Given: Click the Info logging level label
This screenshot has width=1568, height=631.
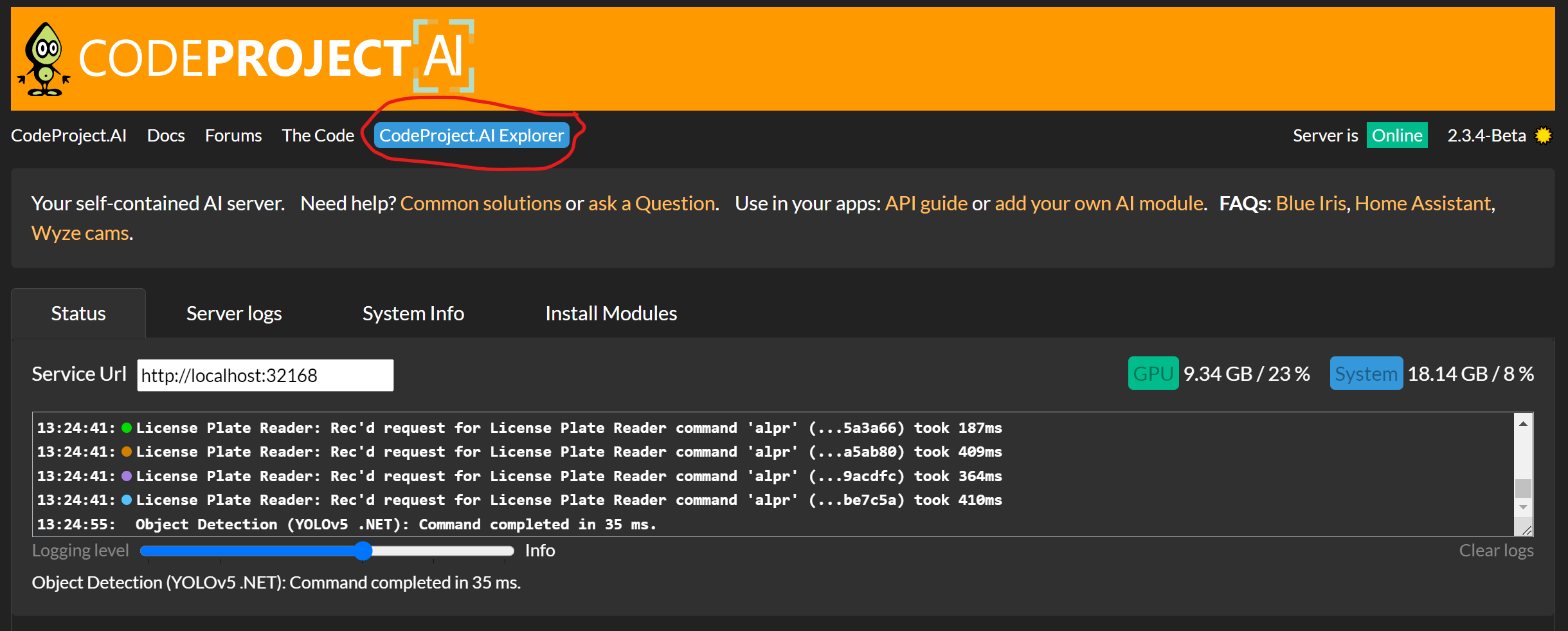Looking at the screenshot, I should tap(540, 551).
